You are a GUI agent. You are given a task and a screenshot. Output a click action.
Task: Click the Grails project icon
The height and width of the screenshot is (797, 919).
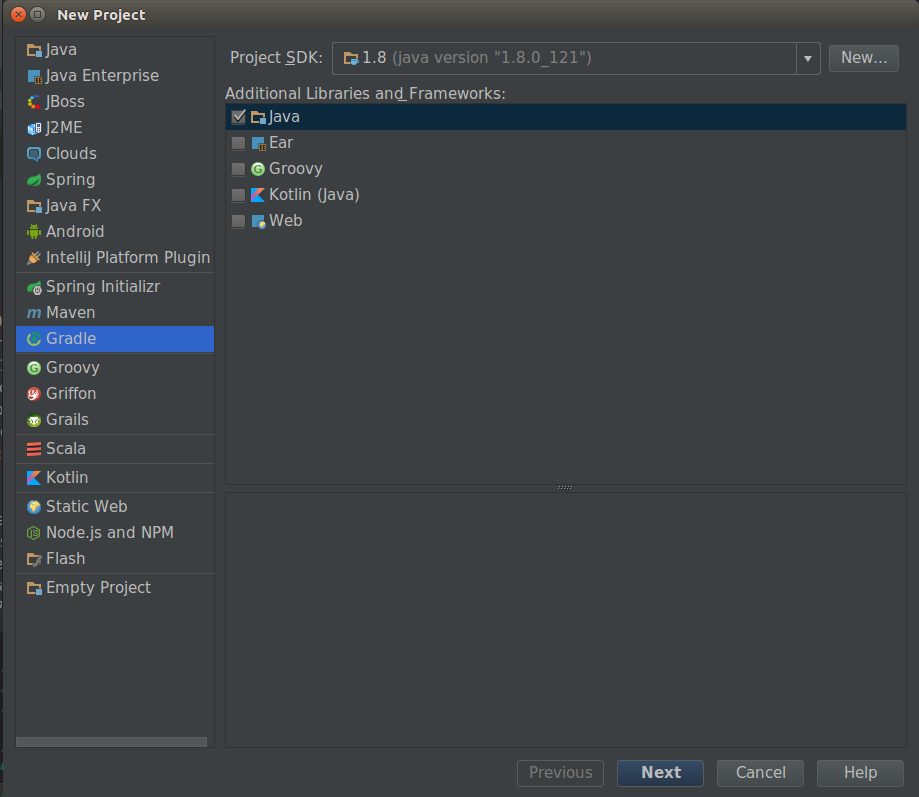34,420
